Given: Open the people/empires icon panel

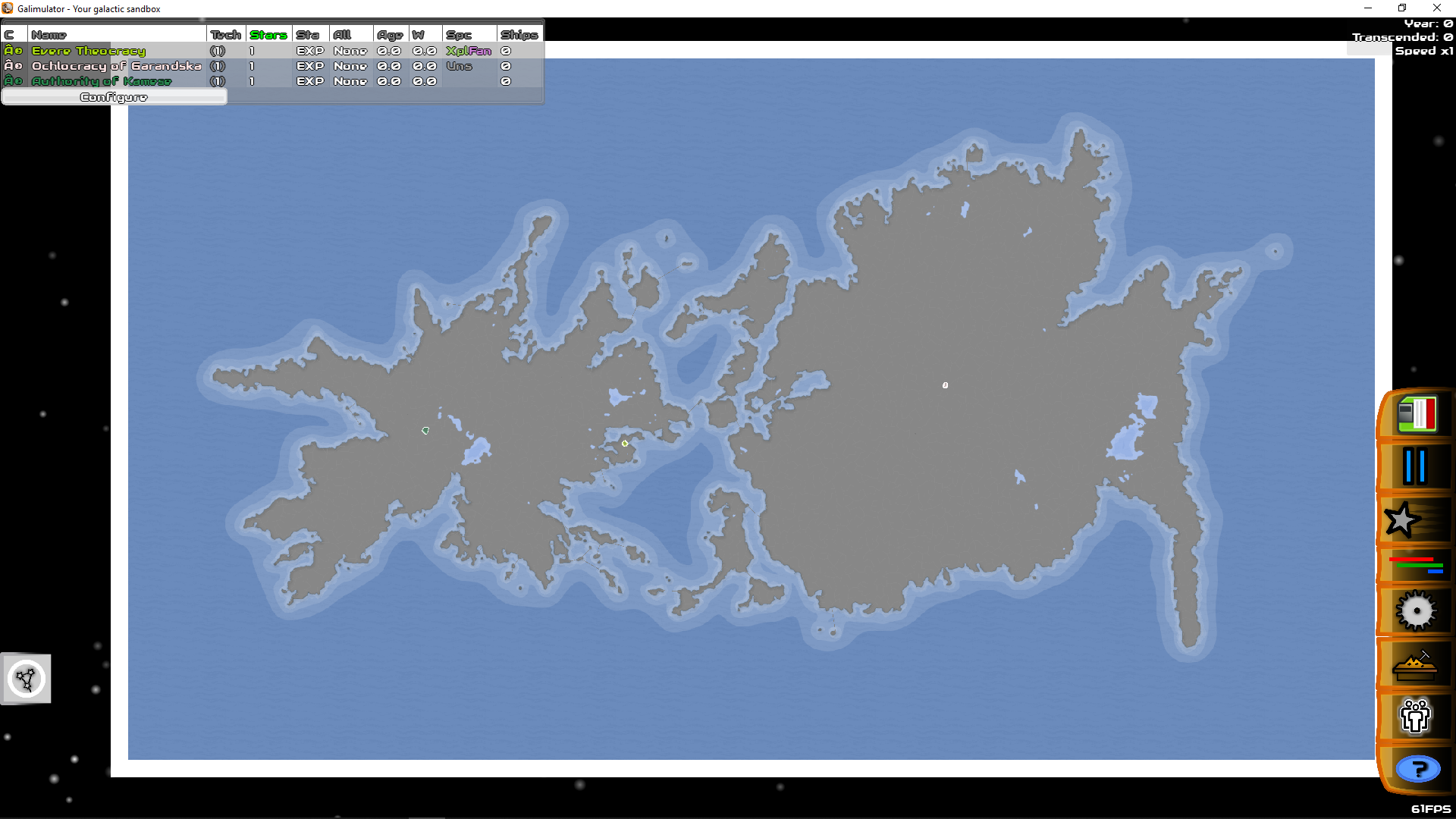Looking at the screenshot, I should (x=1415, y=716).
